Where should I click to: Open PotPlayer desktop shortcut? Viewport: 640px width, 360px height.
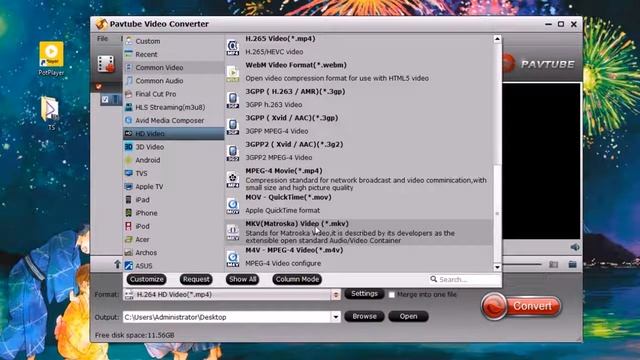pyautogui.click(x=51, y=59)
